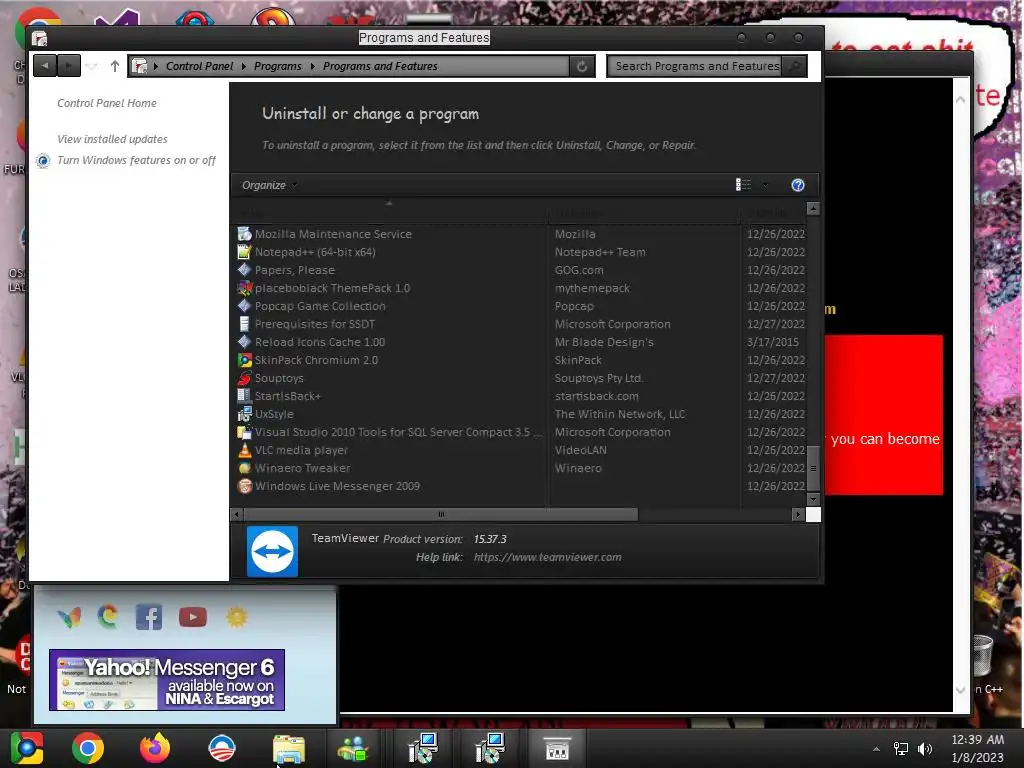Select placeboblack ThemePack 1.0 icon
This screenshot has height=768, width=1024.
244,288
